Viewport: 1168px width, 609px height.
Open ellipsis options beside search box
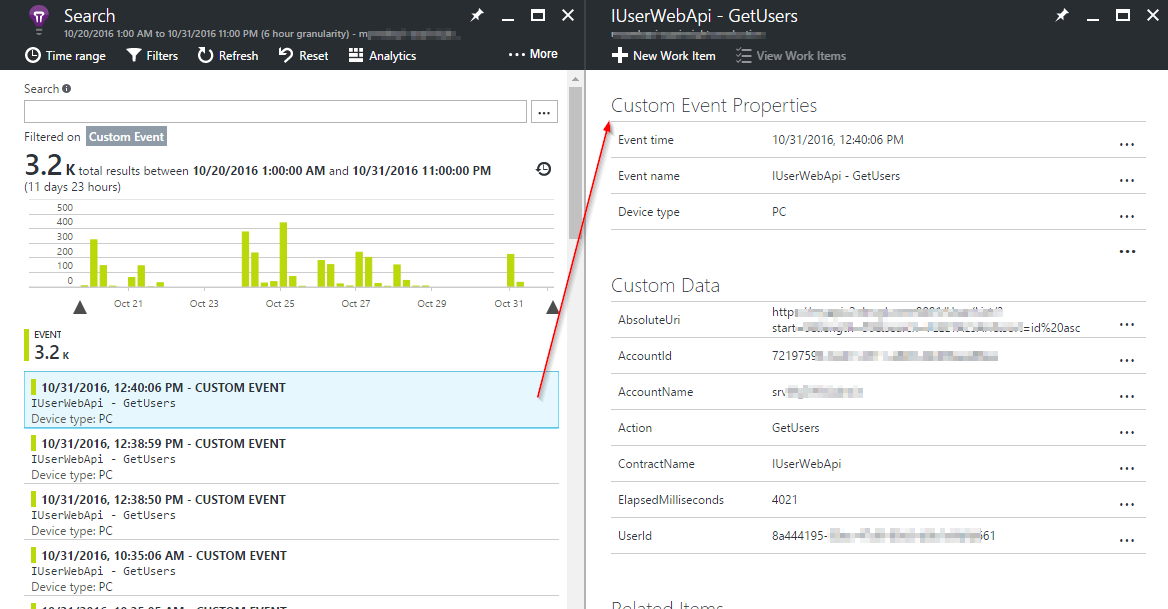(544, 113)
